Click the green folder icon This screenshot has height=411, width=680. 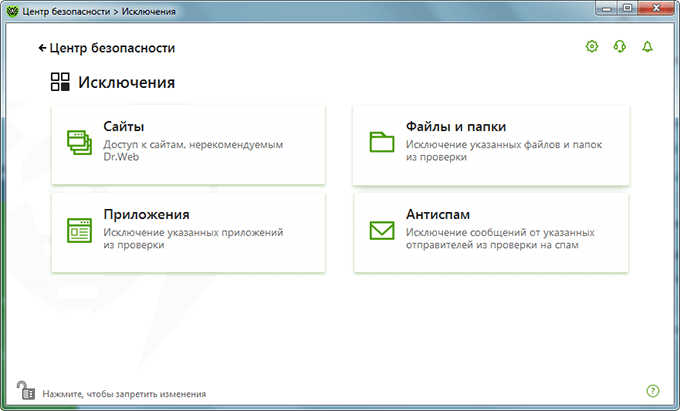[382, 142]
